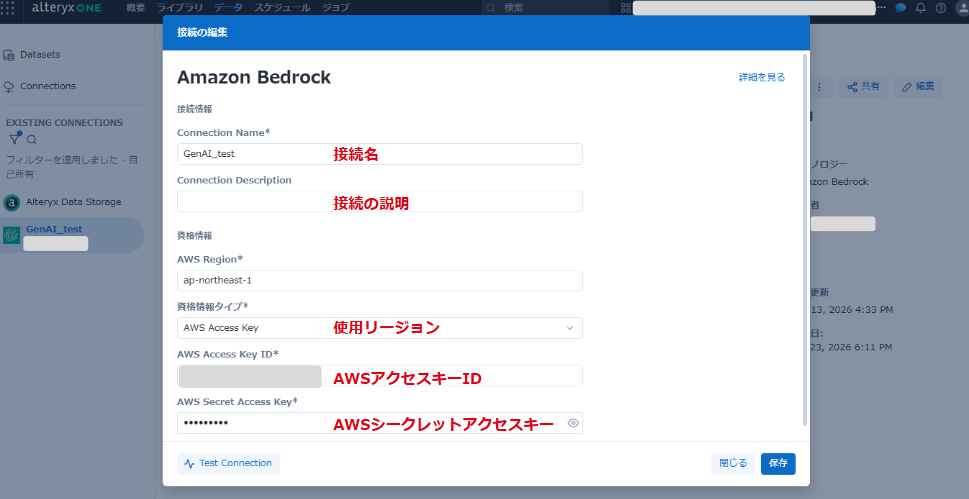The height and width of the screenshot is (499, 969).
Task: Click the AWS Access Key ID field
Action: 379,376
